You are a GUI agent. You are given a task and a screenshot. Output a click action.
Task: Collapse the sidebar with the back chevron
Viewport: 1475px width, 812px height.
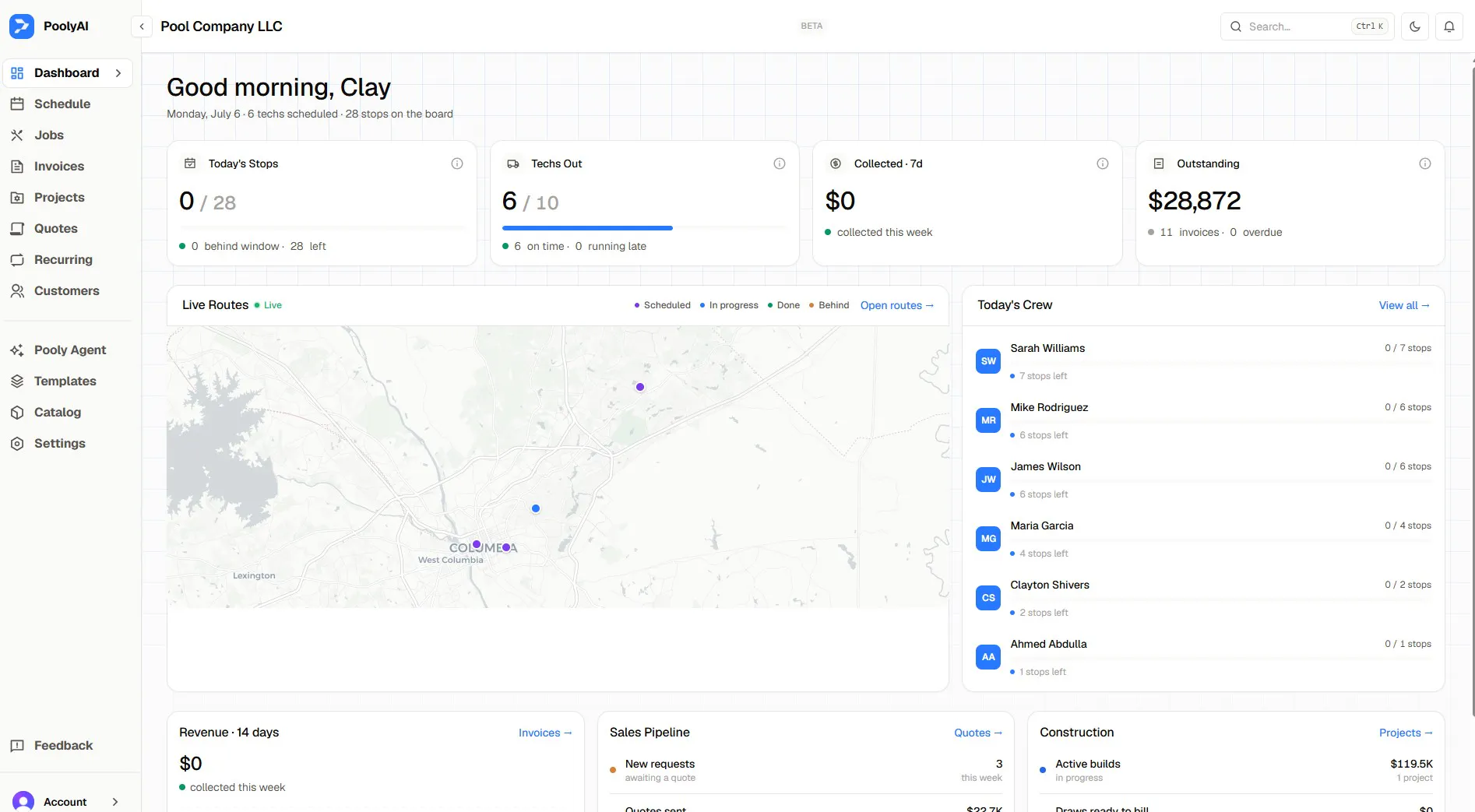(142, 26)
